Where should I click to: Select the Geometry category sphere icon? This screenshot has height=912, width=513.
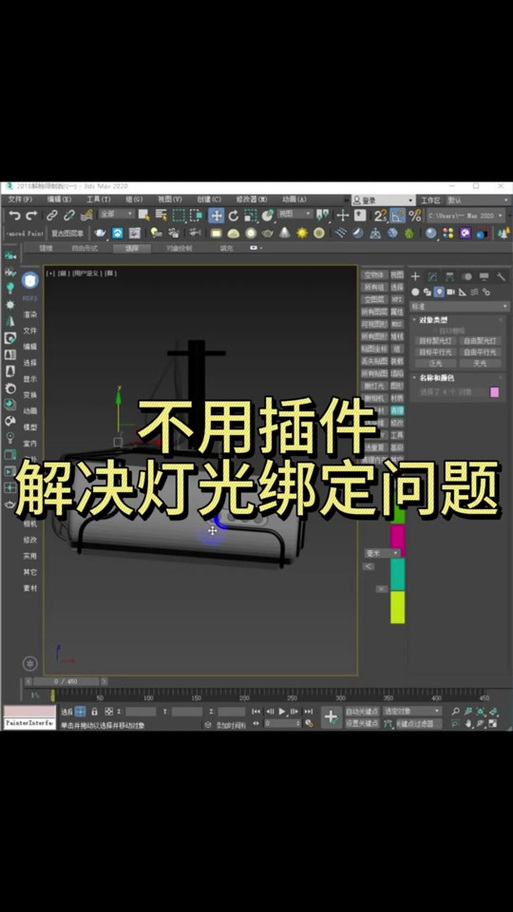pyautogui.click(x=415, y=292)
